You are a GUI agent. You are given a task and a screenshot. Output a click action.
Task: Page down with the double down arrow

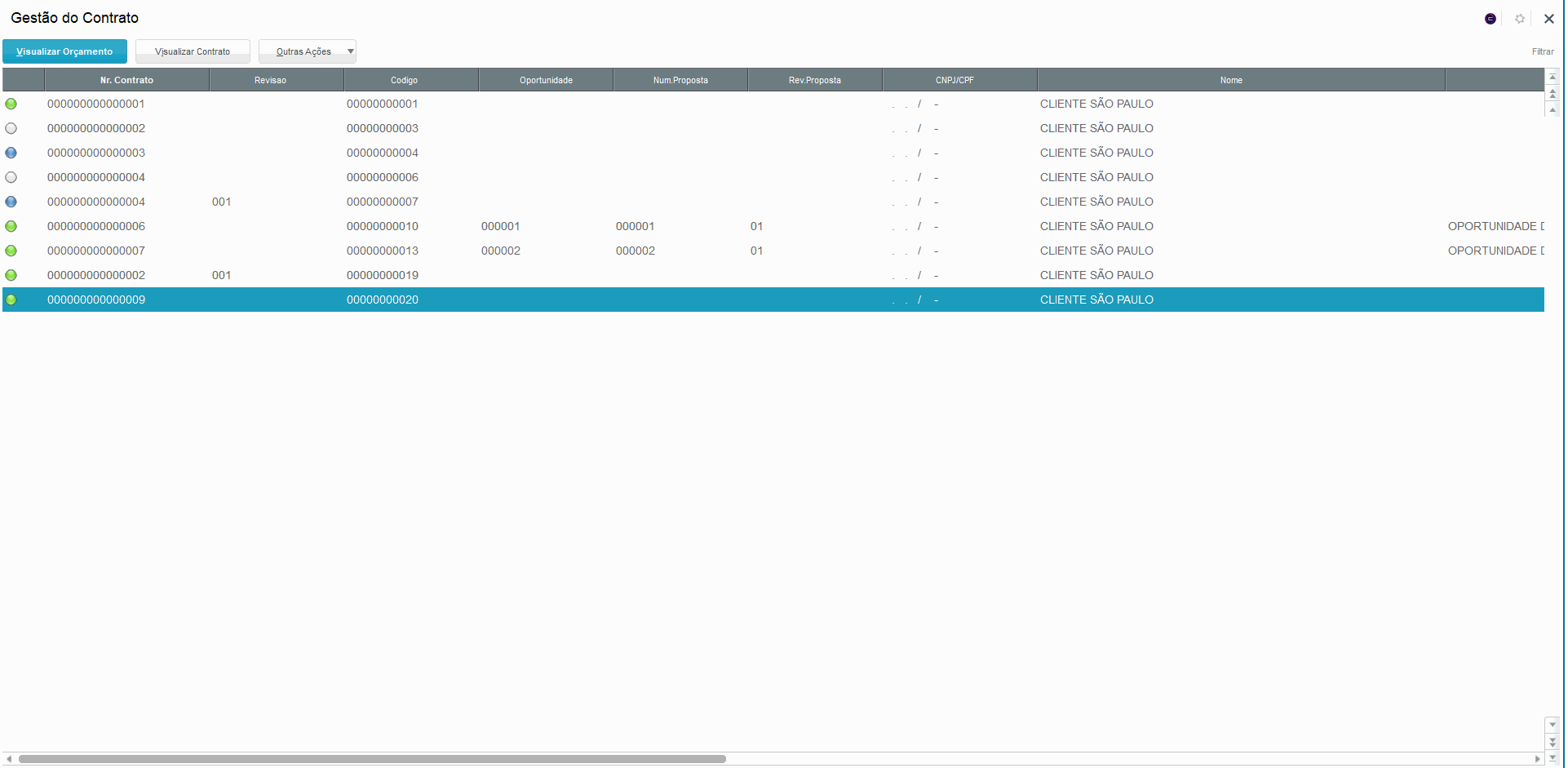(1552, 741)
